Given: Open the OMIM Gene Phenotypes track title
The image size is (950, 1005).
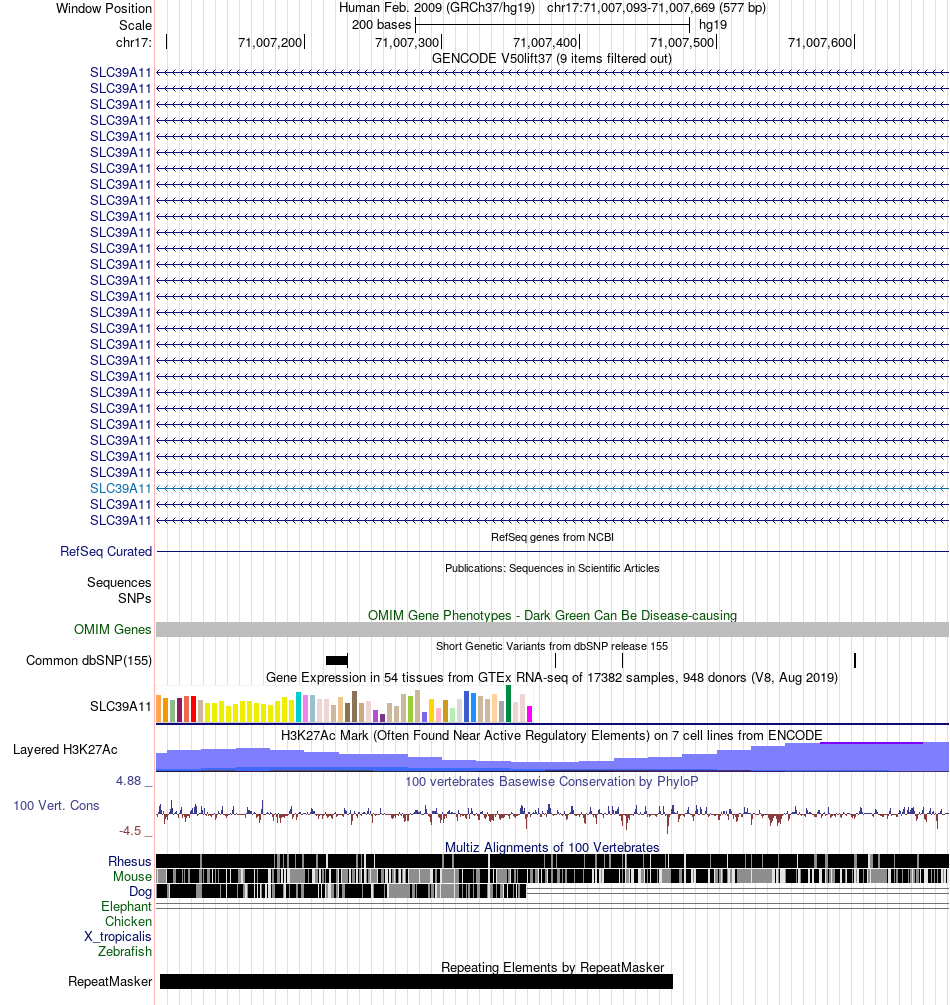Looking at the screenshot, I should pos(552,615).
